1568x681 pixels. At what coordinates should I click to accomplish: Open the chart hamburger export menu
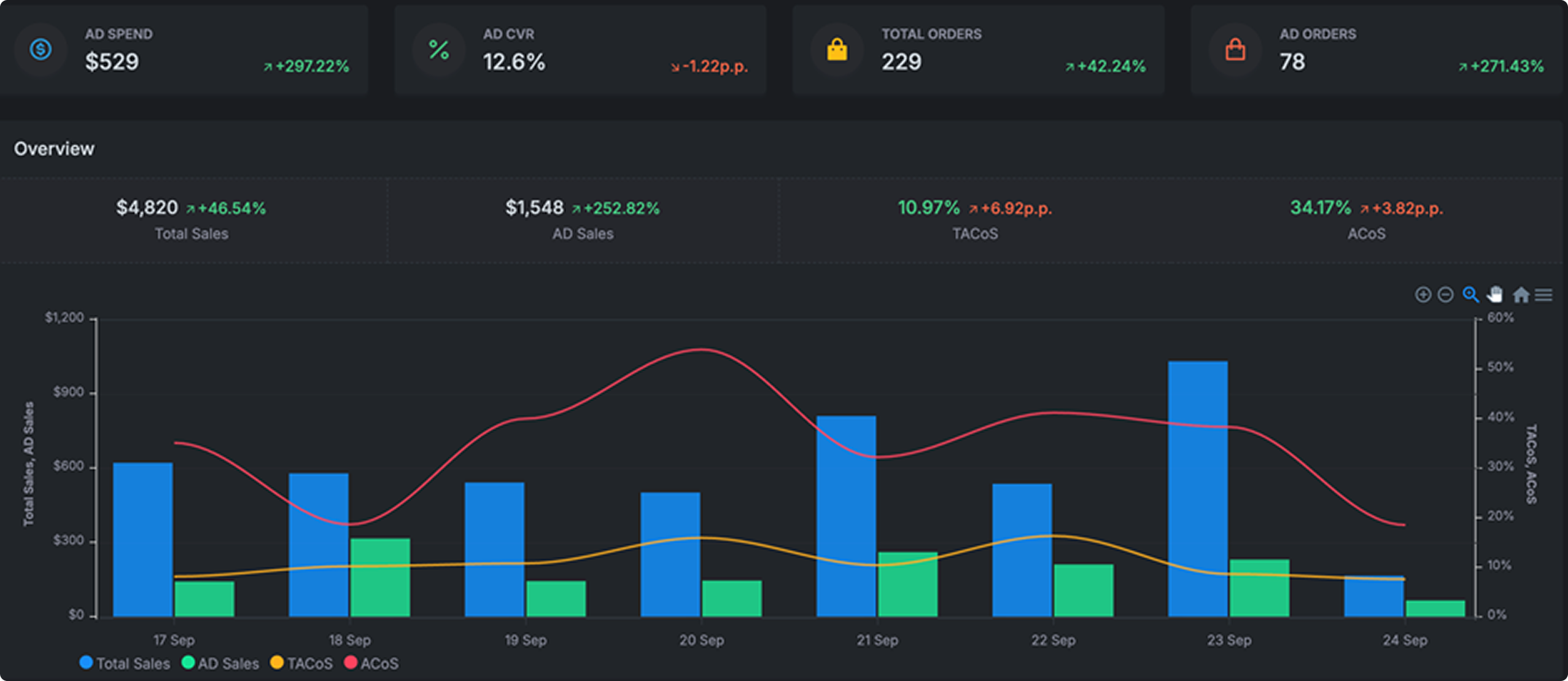[x=1543, y=295]
